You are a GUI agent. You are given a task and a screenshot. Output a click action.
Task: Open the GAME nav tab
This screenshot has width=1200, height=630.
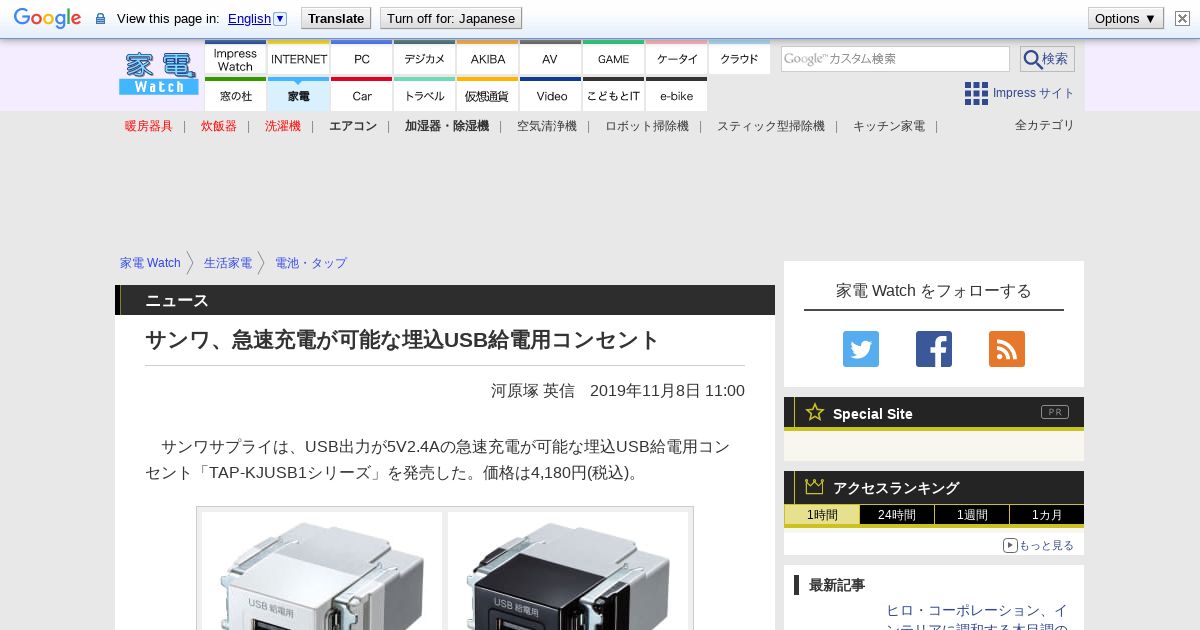[x=614, y=59]
